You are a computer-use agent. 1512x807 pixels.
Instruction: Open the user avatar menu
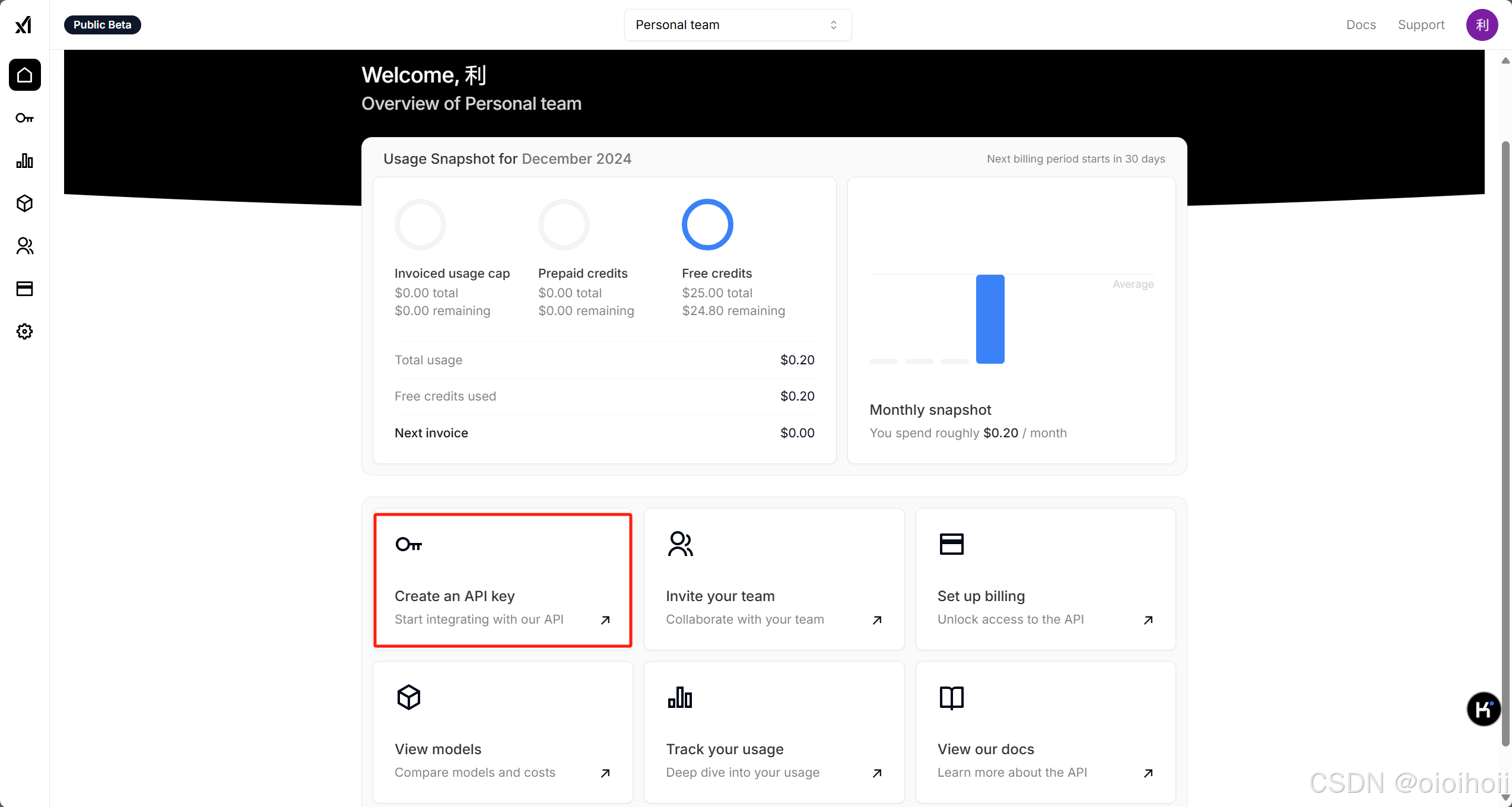1482,25
